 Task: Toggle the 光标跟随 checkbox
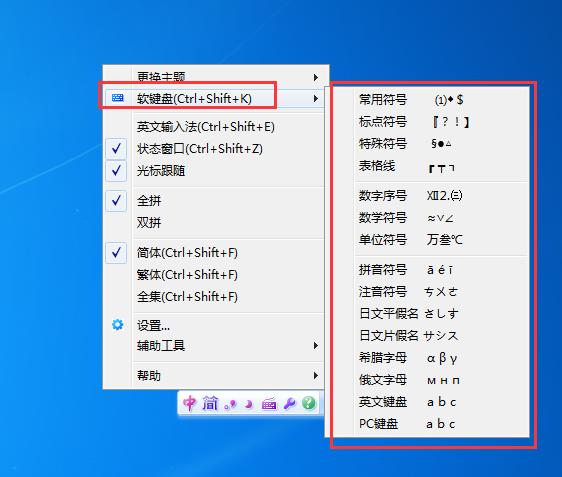(116, 171)
